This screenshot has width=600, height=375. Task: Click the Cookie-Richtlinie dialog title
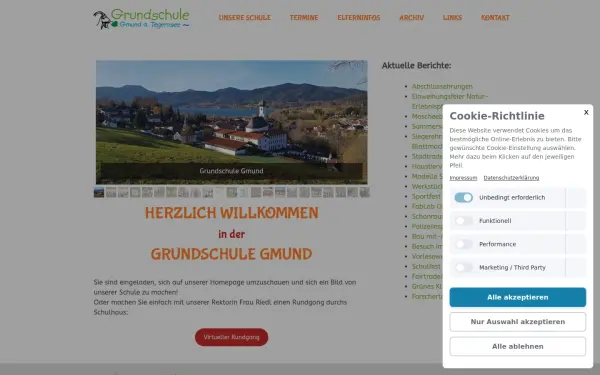pyautogui.click(x=497, y=116)
